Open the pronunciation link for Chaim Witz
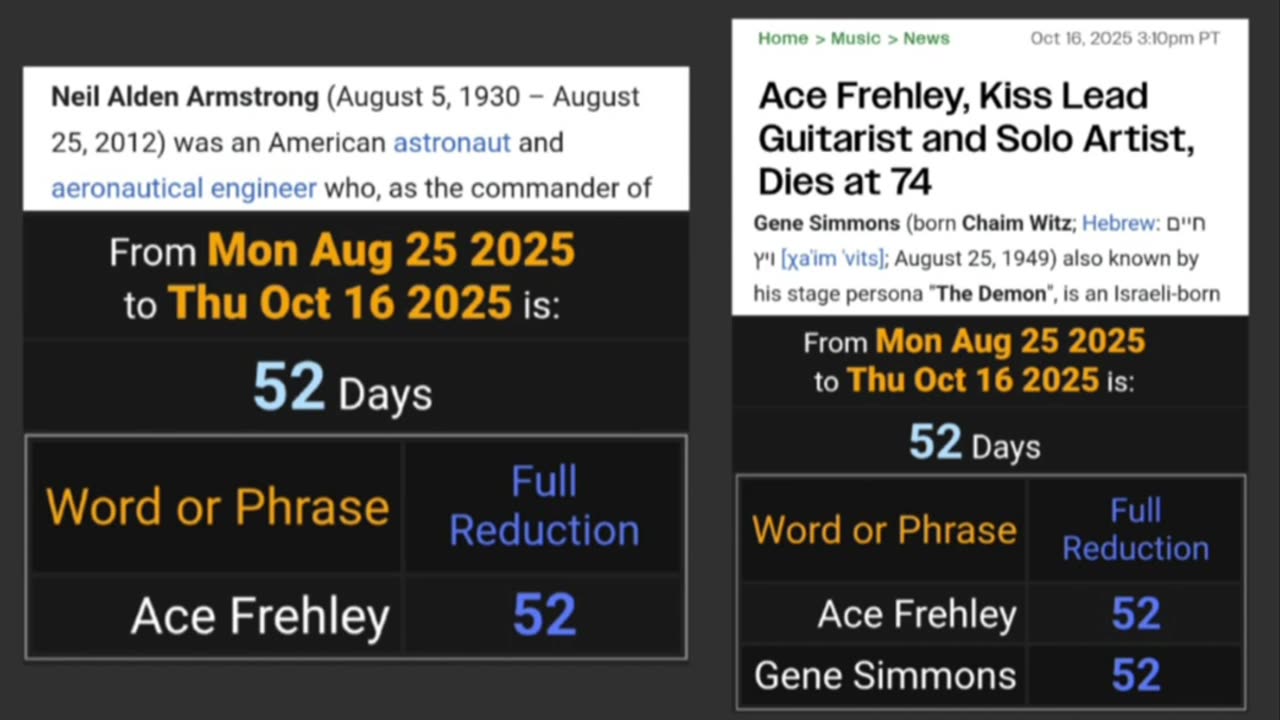Viewport: 1280px width, 720px height. (x=832, y=259)
